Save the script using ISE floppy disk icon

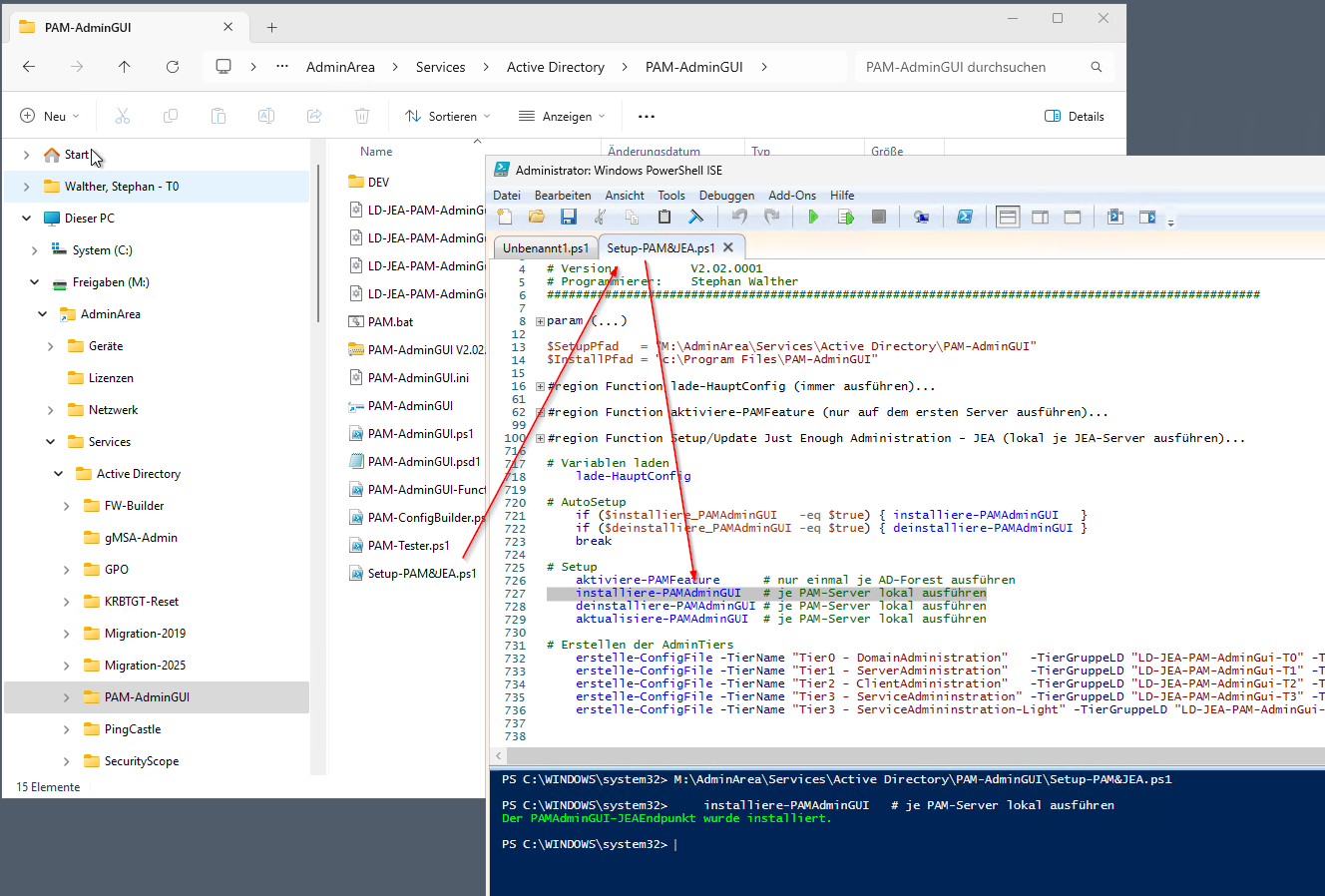(569, 217)
